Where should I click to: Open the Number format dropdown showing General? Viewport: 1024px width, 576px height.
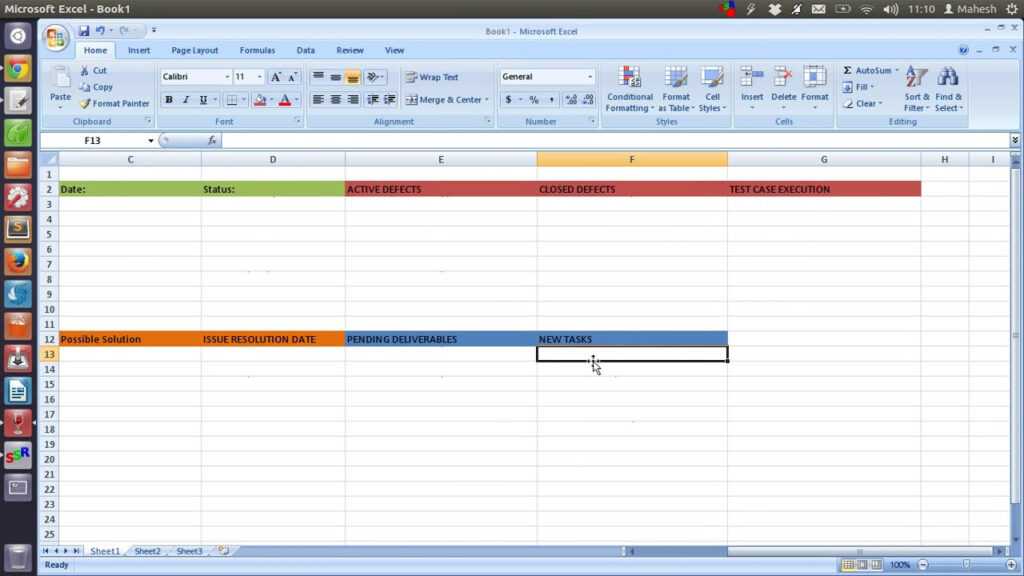pyautogui.click(x=545, y=76)
